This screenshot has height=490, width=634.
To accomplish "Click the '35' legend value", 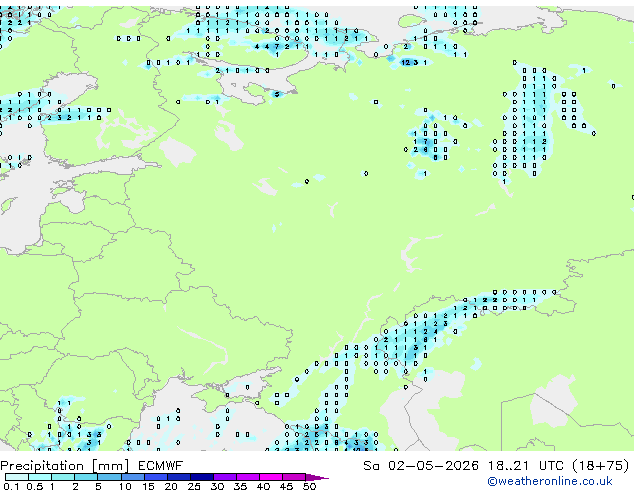I will (240, 486).
